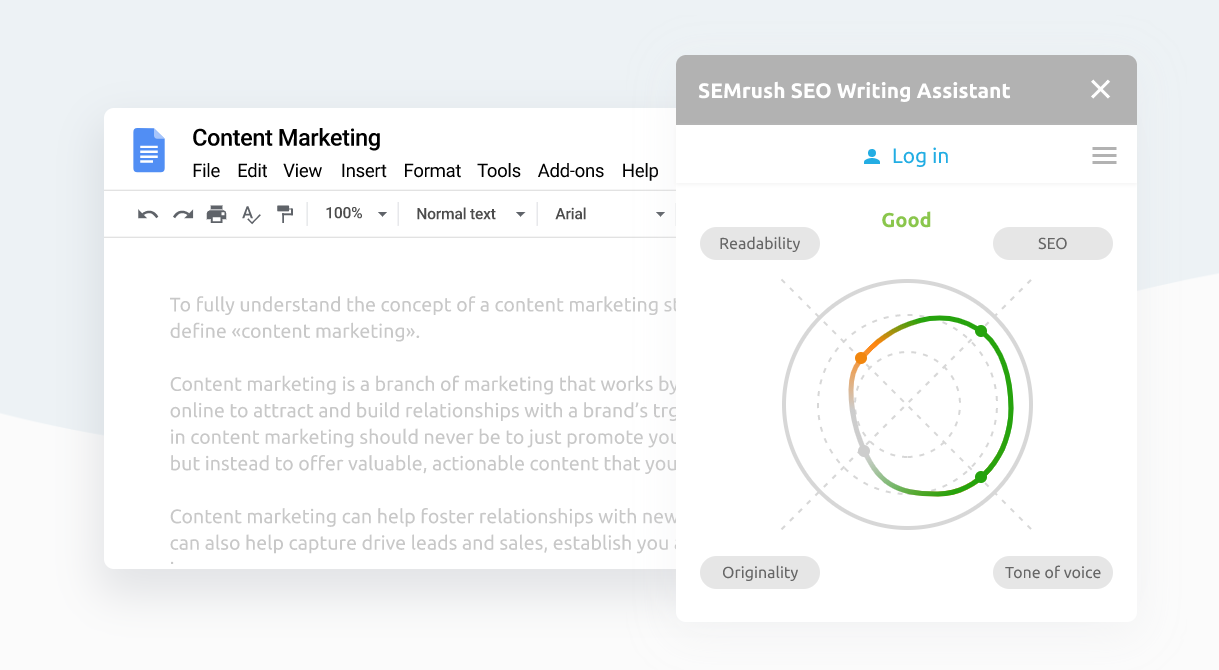Click the undo arrow icon

(x=148, y=214)
